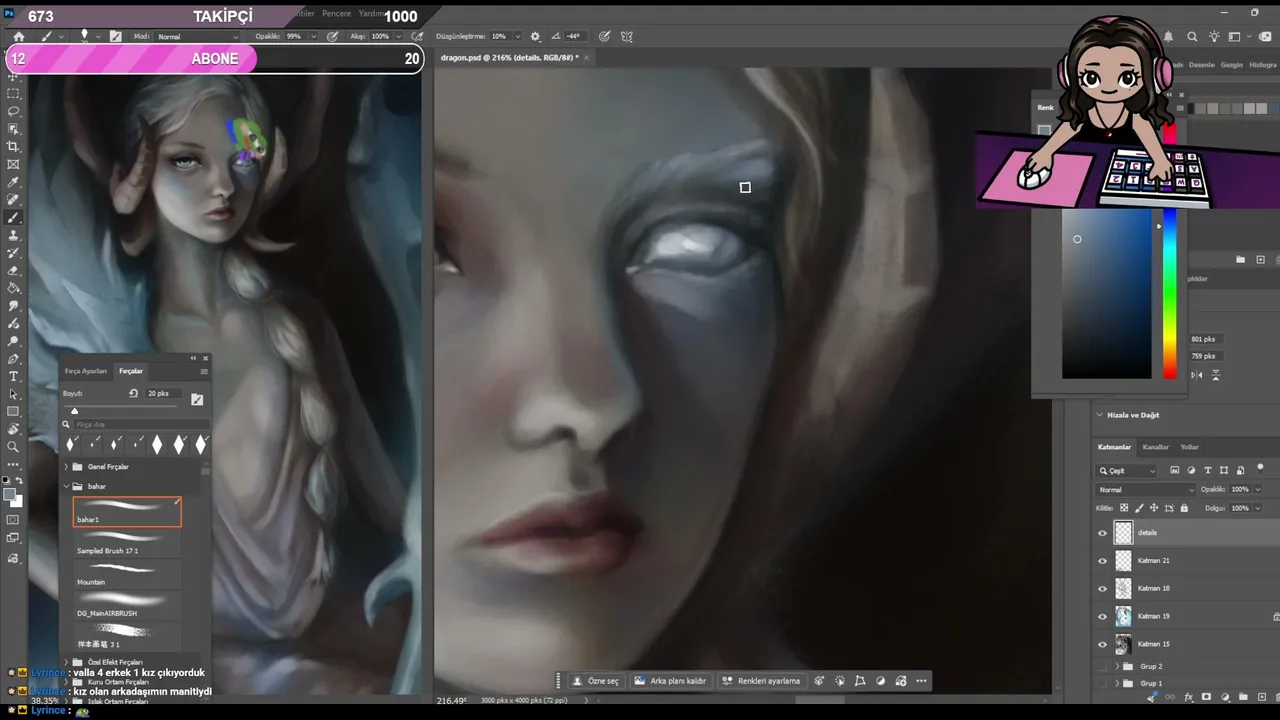Switch to the Yollar tab
This screenshot has height=720, width=1280.
point(1189,447)
